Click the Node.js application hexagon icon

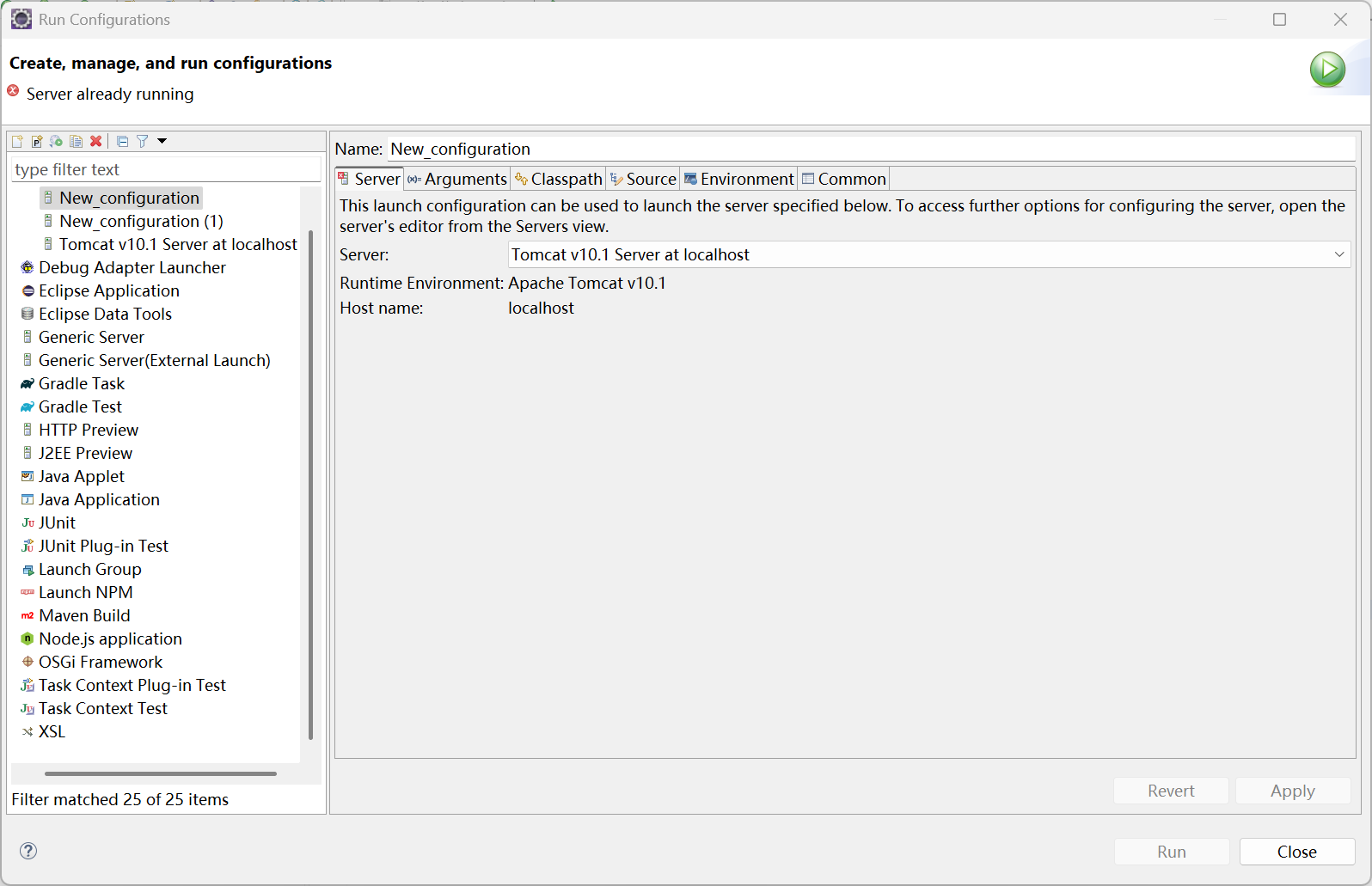click(28, 639)
